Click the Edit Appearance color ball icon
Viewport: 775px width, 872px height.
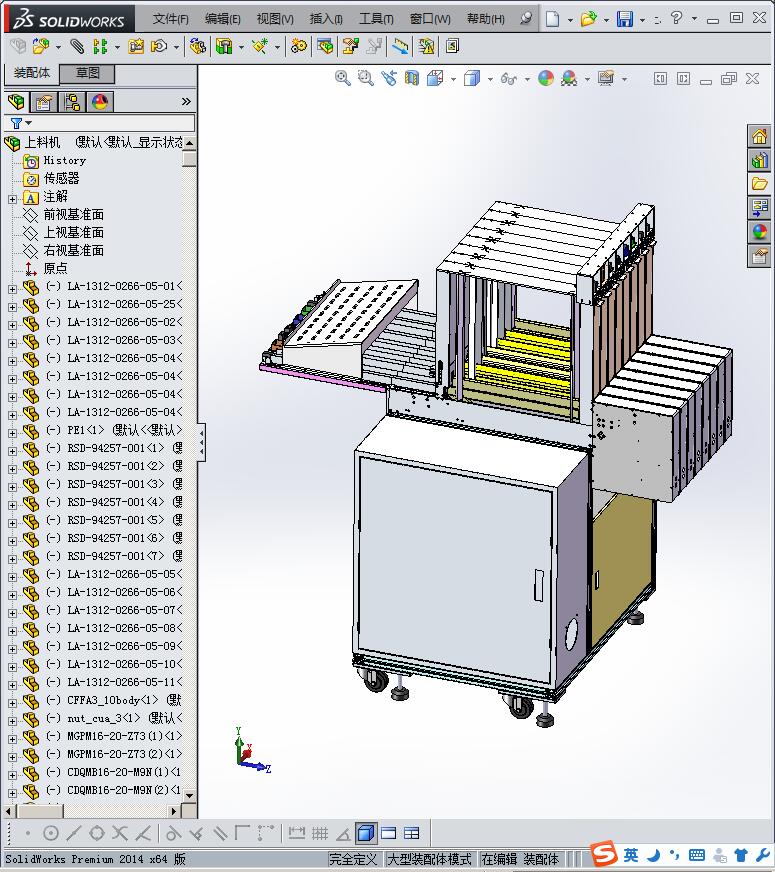(x=546, y=78)
